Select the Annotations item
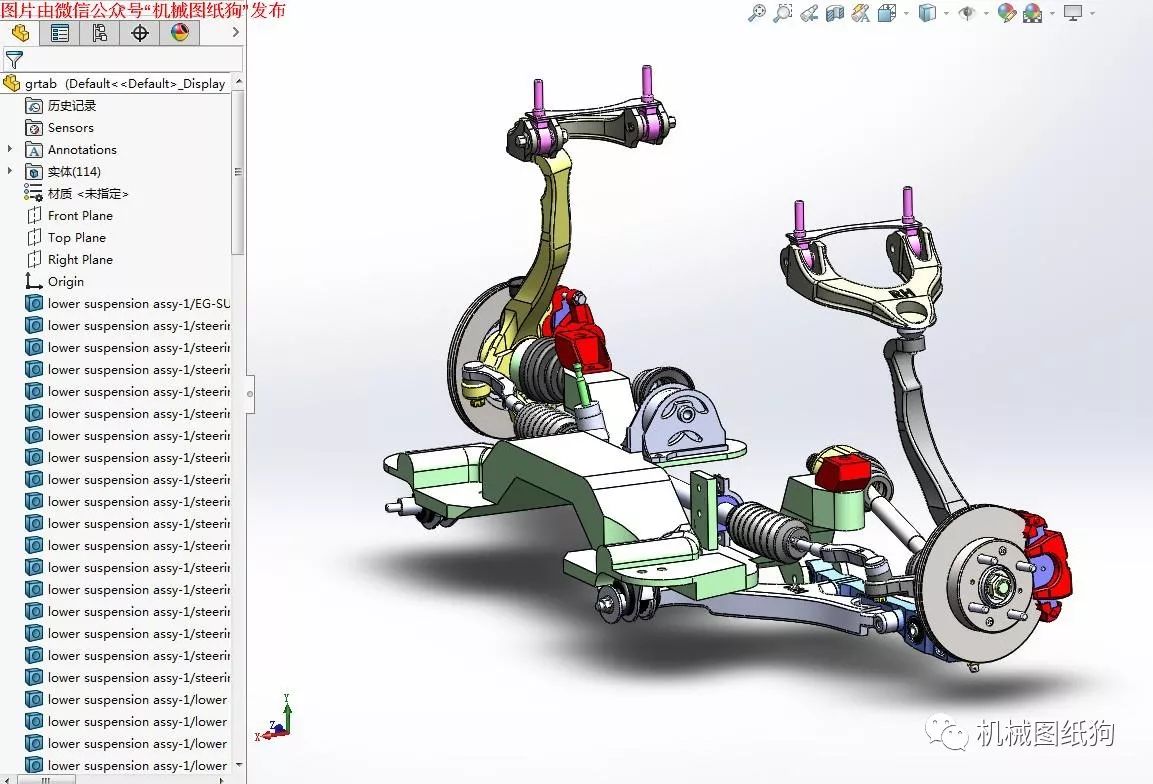This screenshot has height=784, width=1153. 71,150
